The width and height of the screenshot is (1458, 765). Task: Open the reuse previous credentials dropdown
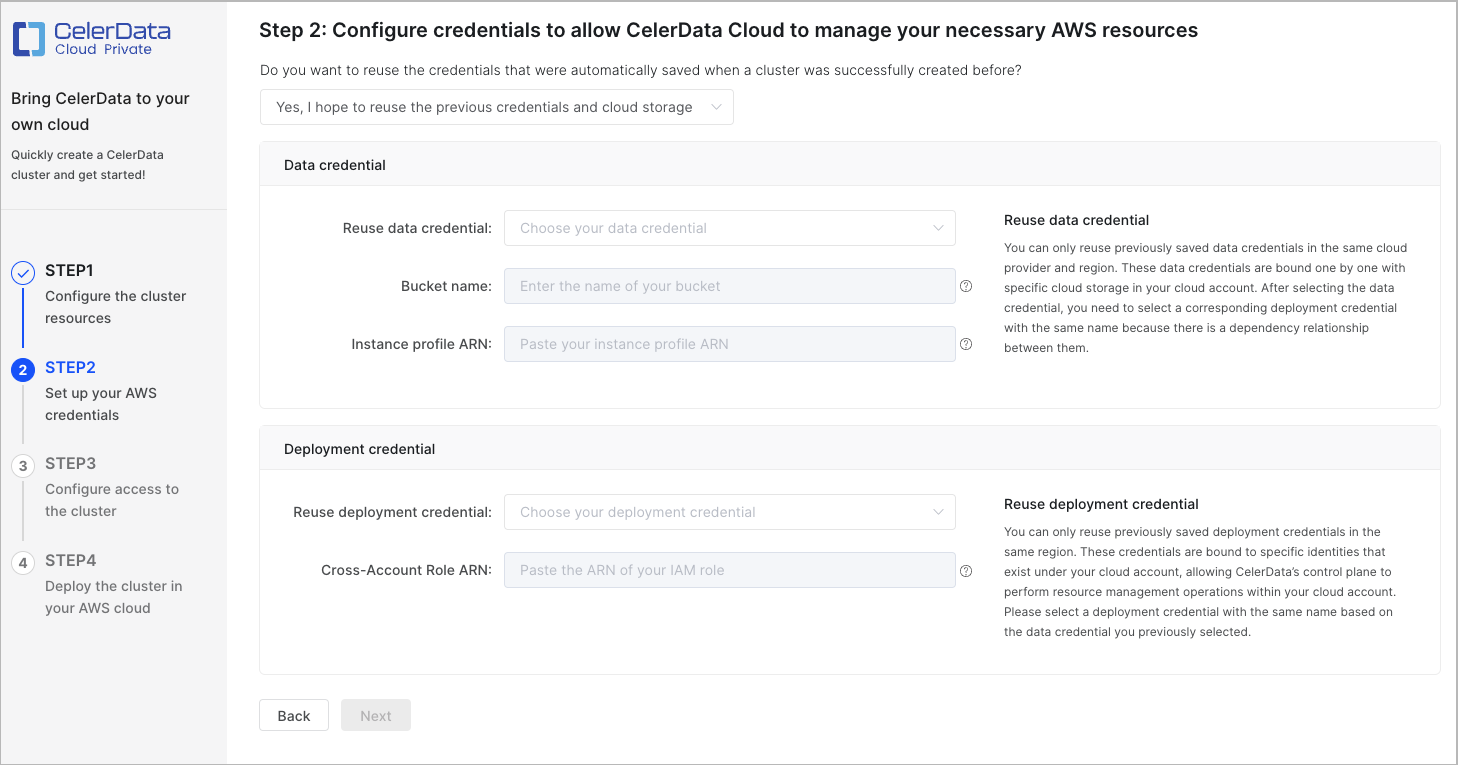click(x=496, y=107)
